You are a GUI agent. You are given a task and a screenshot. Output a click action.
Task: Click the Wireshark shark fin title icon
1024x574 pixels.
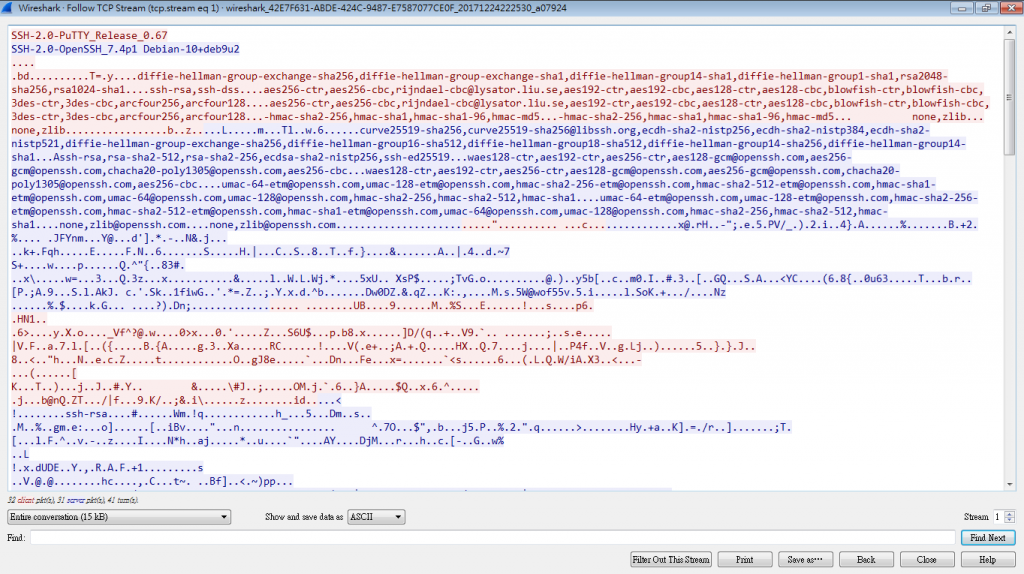pos(7,8)
